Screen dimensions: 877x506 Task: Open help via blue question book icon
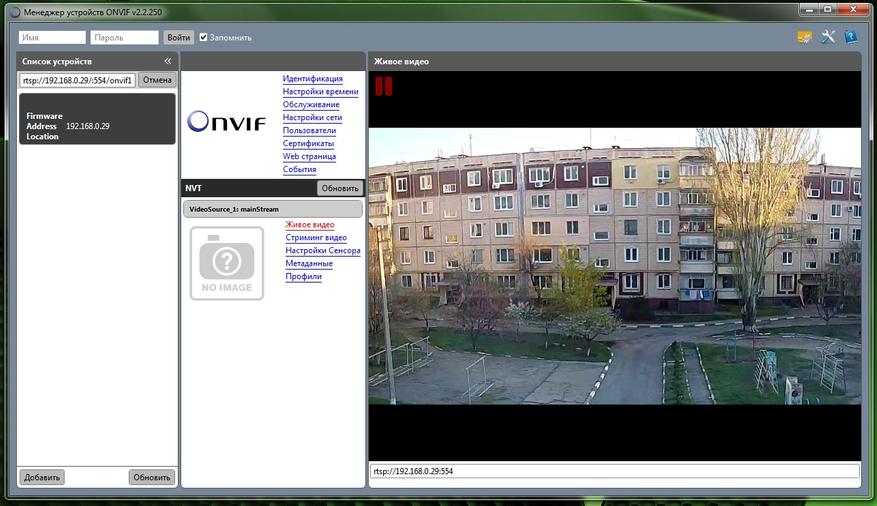coord(850,37)
